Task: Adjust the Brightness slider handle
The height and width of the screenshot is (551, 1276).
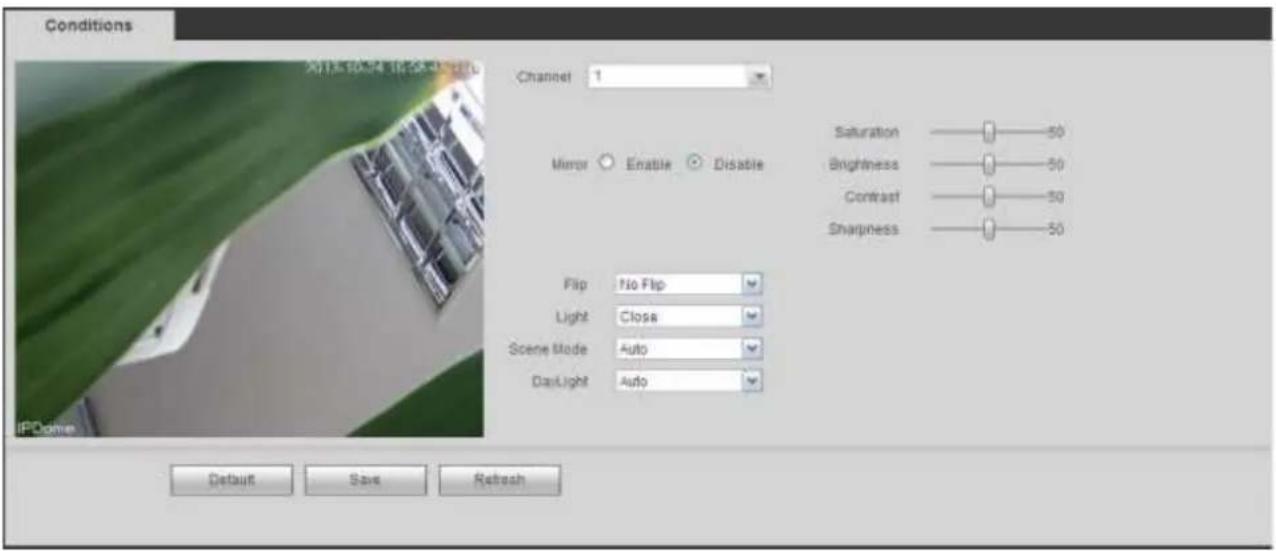Action: point(989,164)
